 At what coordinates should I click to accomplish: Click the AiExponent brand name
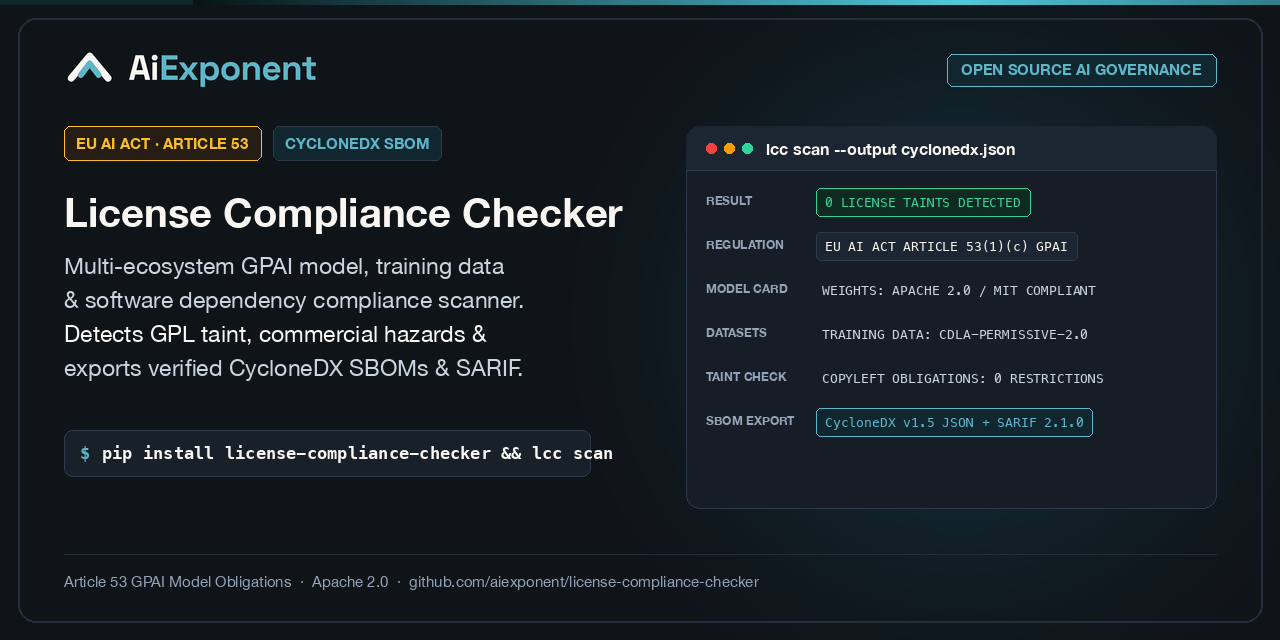[x=222, y=68]
